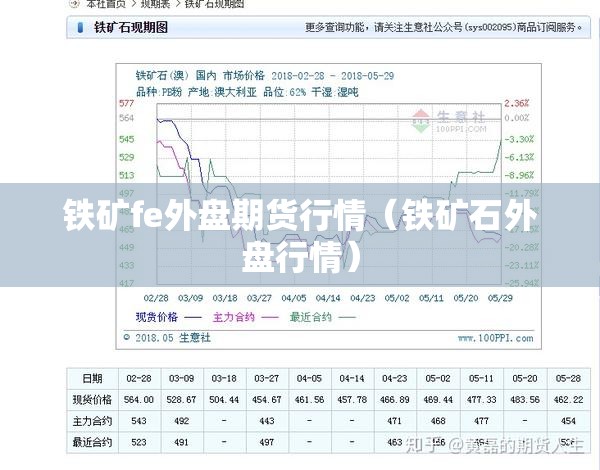Click the 543 cell in 主力合约 row

tap(139, 421)
